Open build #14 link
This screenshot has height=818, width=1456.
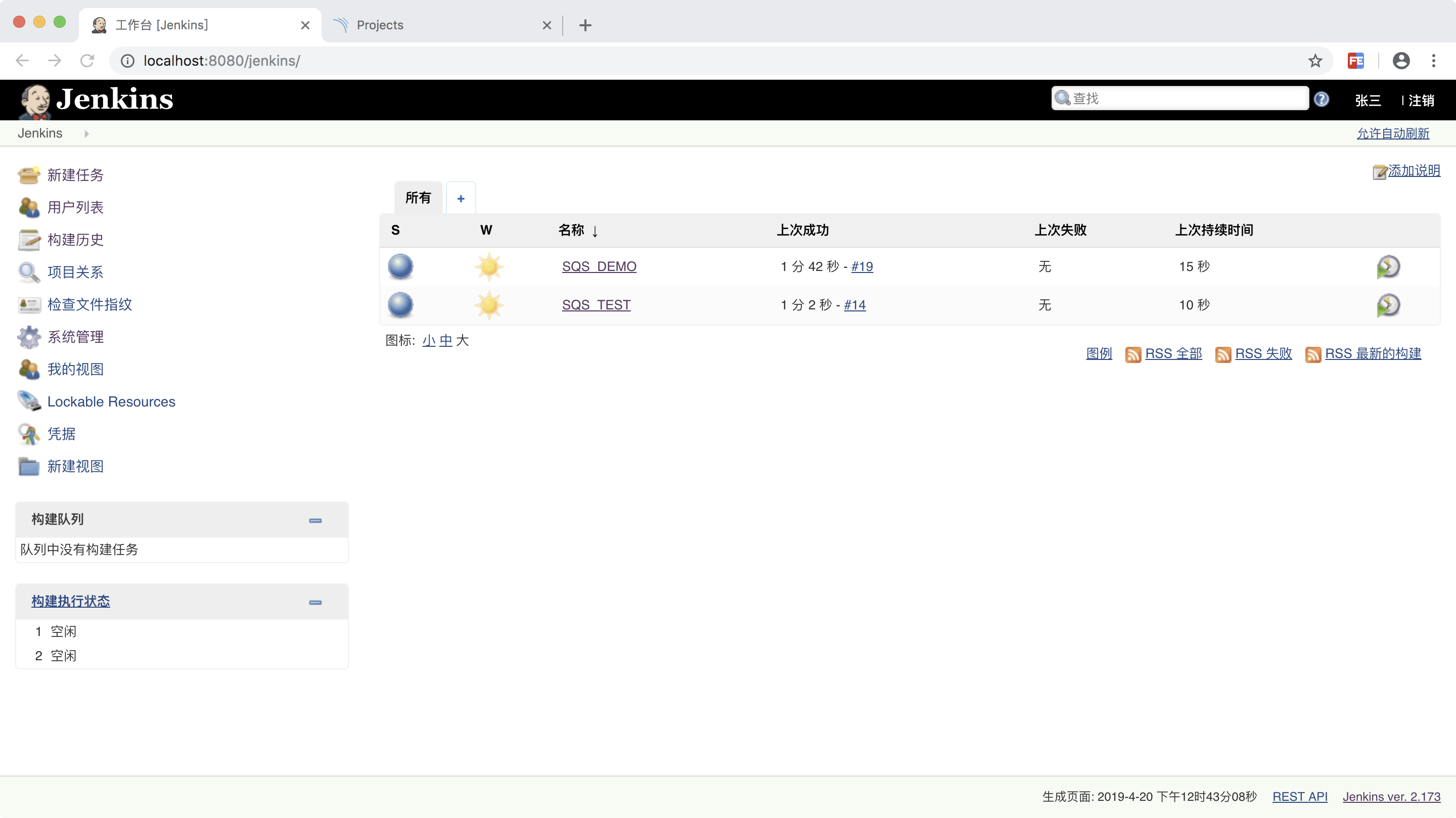tap(854, 305)
